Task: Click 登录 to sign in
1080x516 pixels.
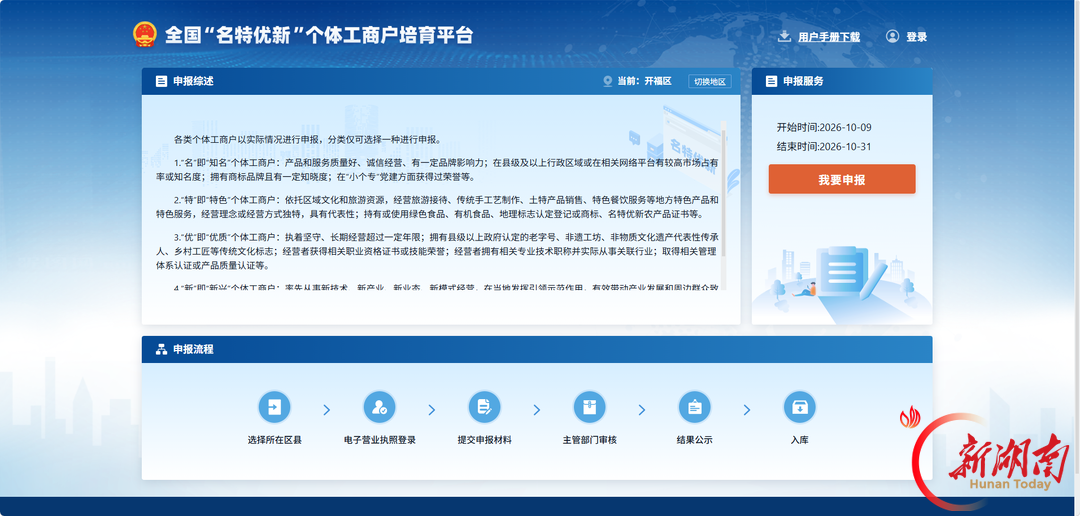Action: coord(917,37)
